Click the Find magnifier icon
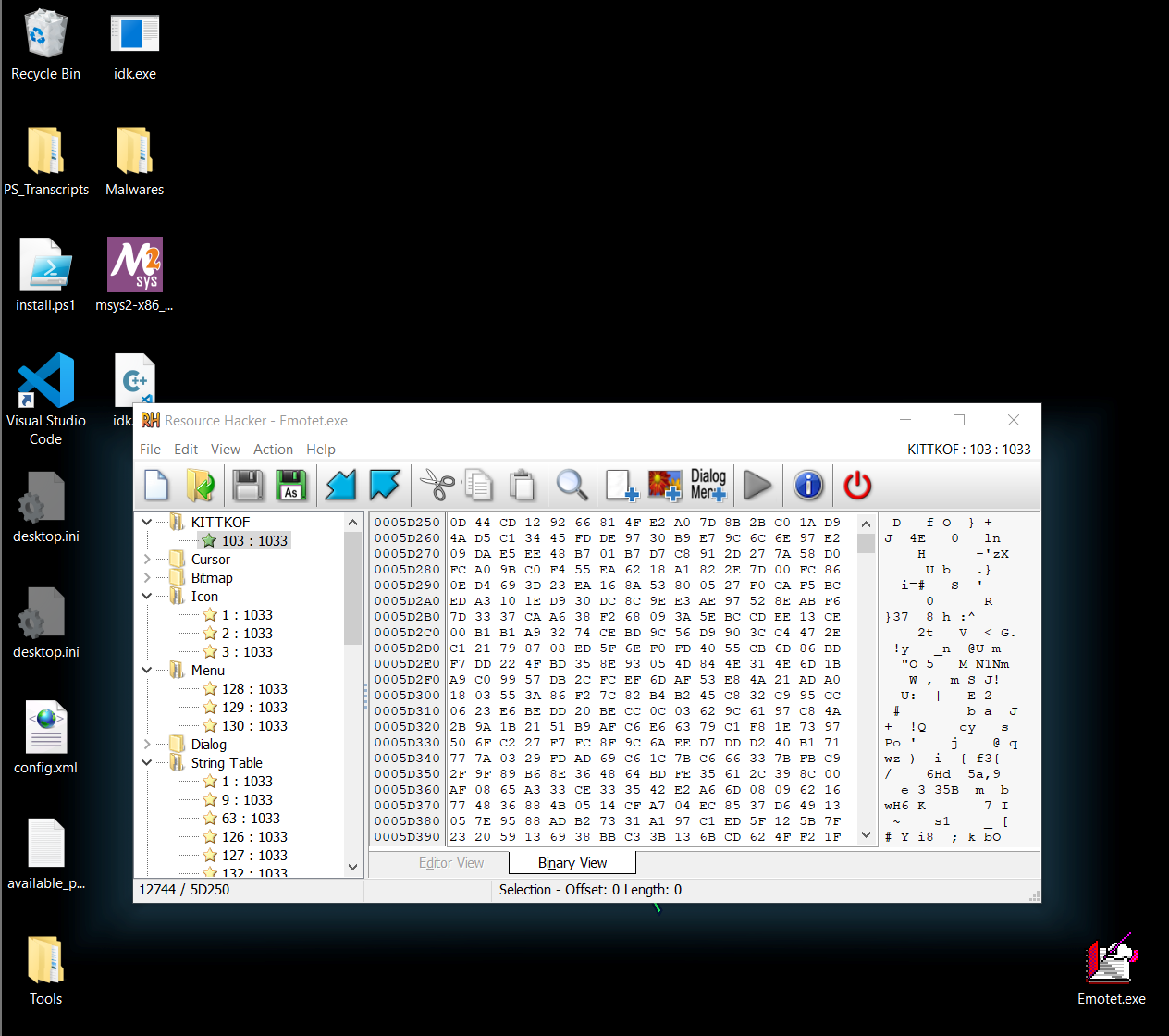The height and width of the screenshot is (1036, 1169). point(572,485)
